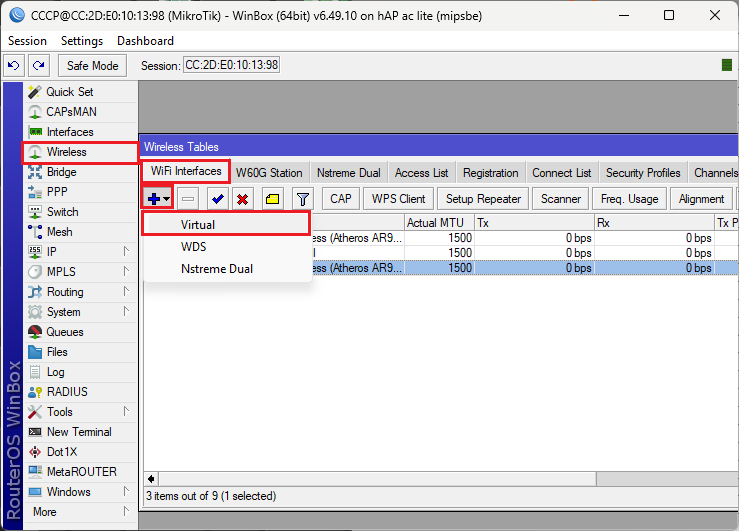Switch to the Security Profiles tab
This screenshot has width=739, height=531.
click(643, 173)
